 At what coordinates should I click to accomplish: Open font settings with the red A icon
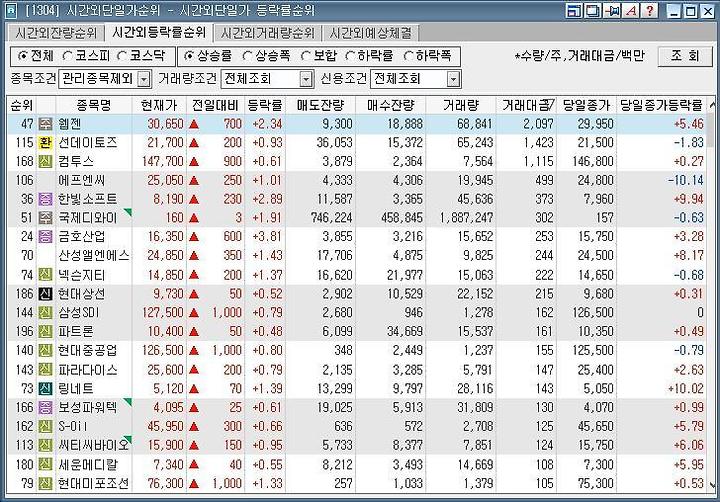[631, 11]
